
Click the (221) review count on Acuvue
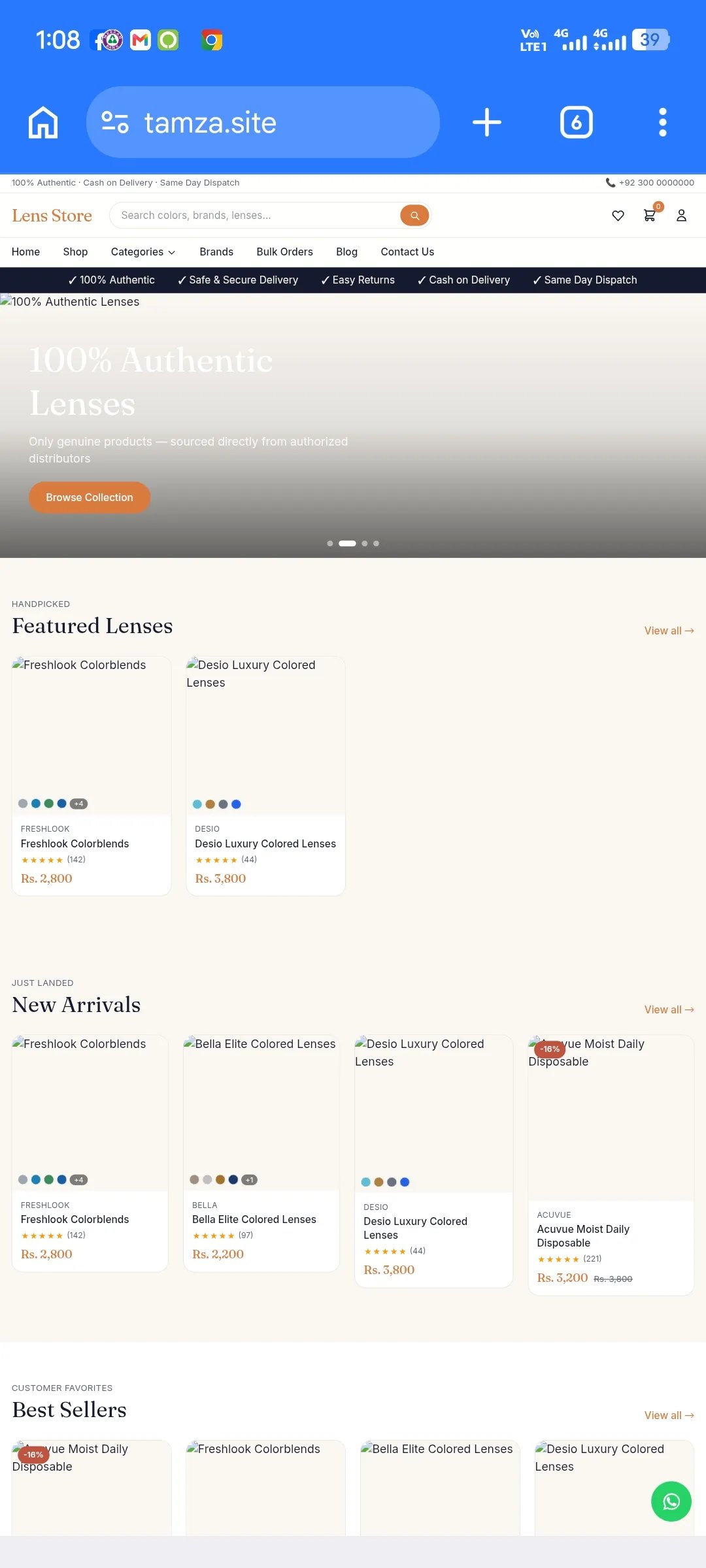(x=592, y=1259)
